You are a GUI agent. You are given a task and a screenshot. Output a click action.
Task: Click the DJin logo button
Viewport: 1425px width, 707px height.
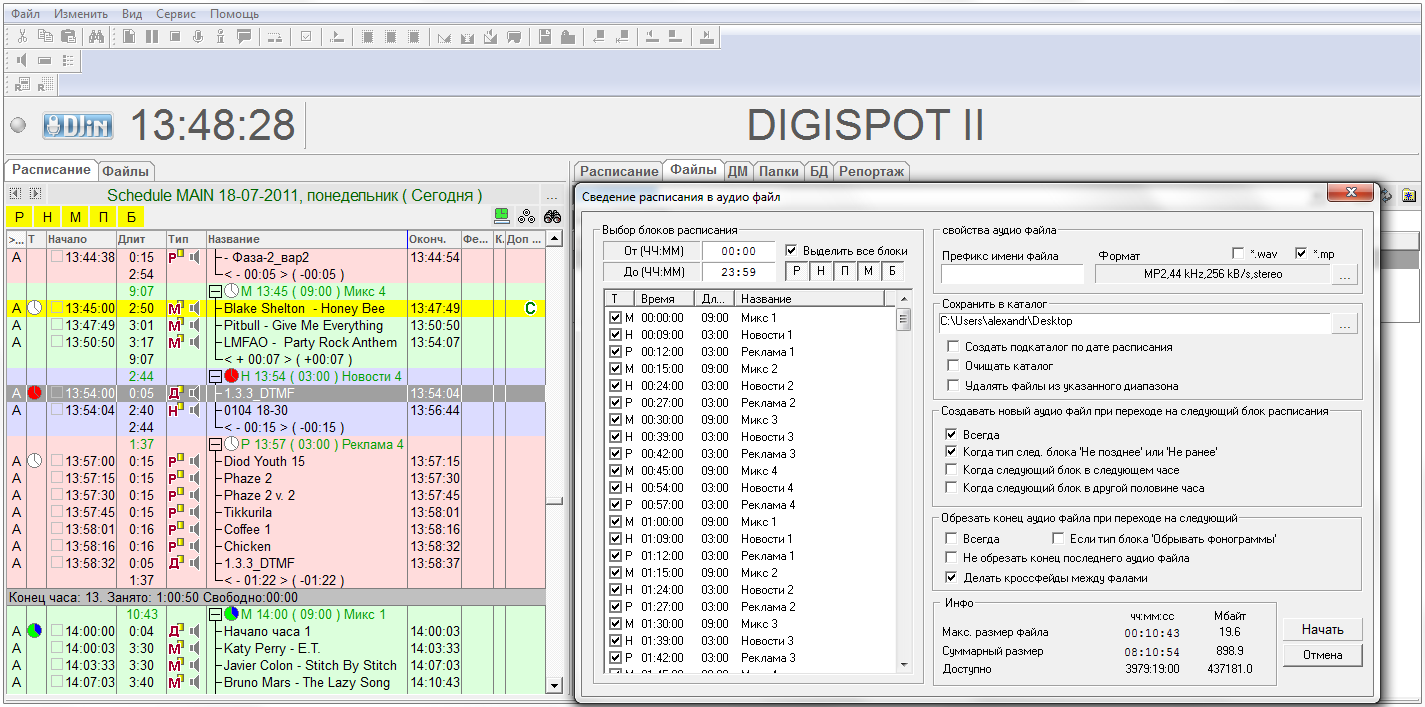[78, 126]
